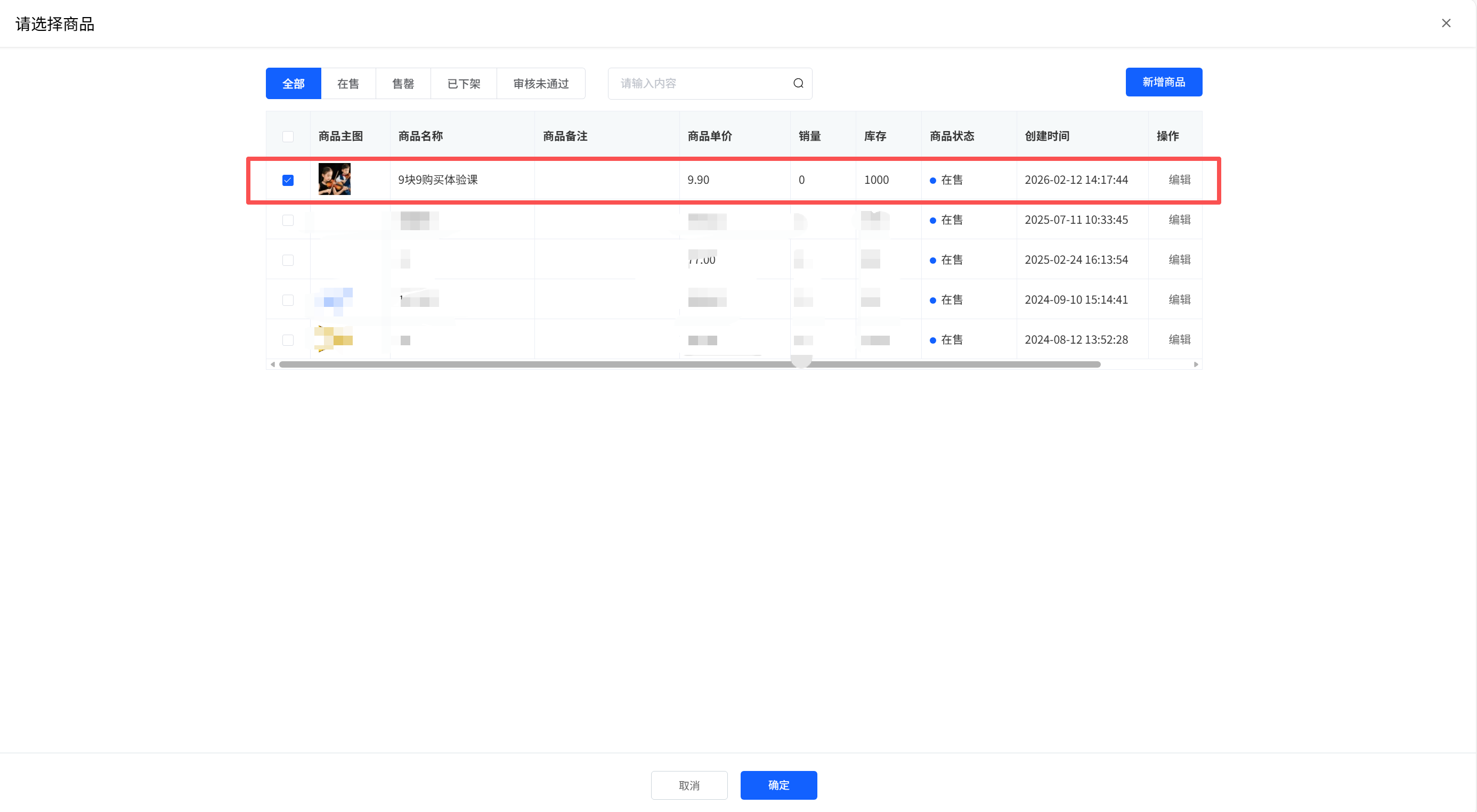
Task: Switch to the 在售 filter tab
Action: point(347,84)
